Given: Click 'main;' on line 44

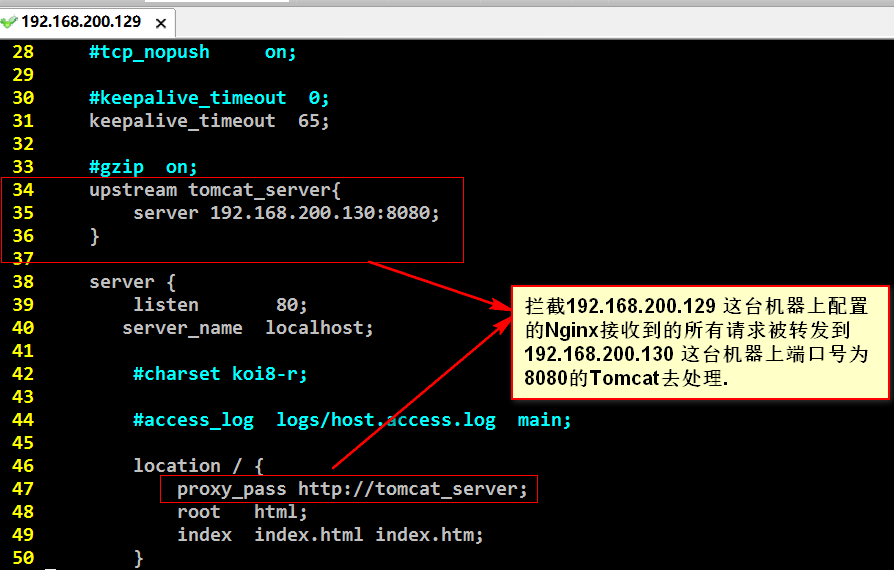Looking at the screenshot, I should [544, 420].
